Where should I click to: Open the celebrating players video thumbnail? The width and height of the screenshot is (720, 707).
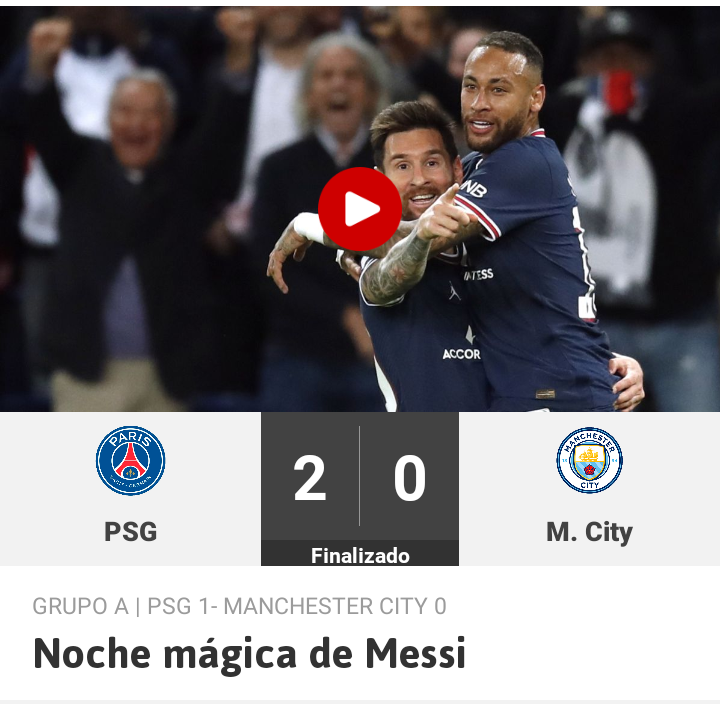(360, 209)
